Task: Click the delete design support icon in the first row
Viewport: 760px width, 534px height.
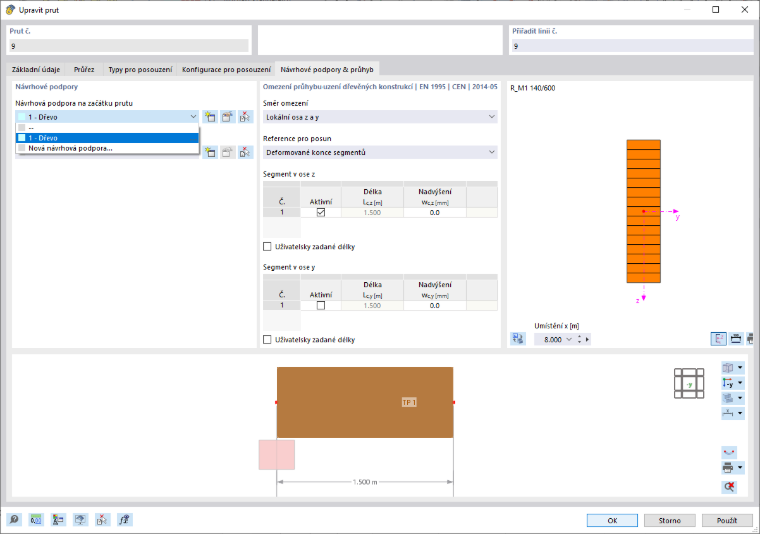Action: click(246, 117)
